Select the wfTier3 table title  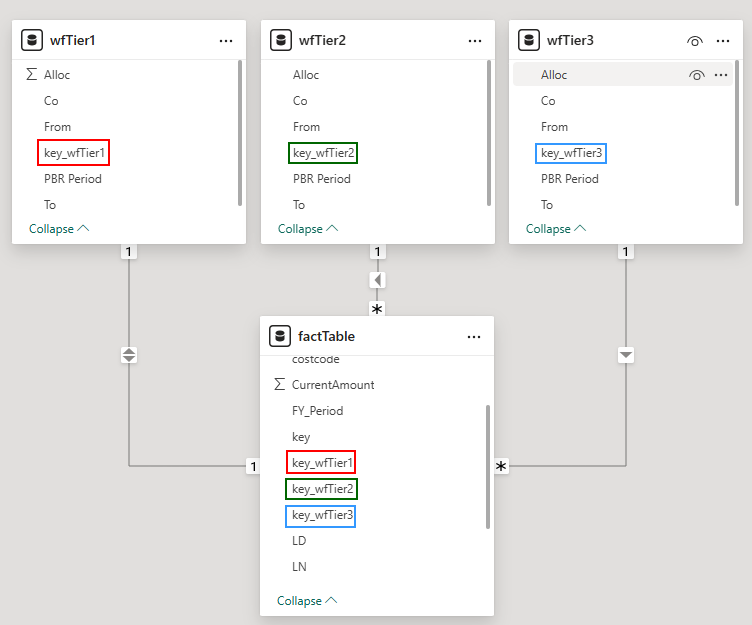point(570,40)
